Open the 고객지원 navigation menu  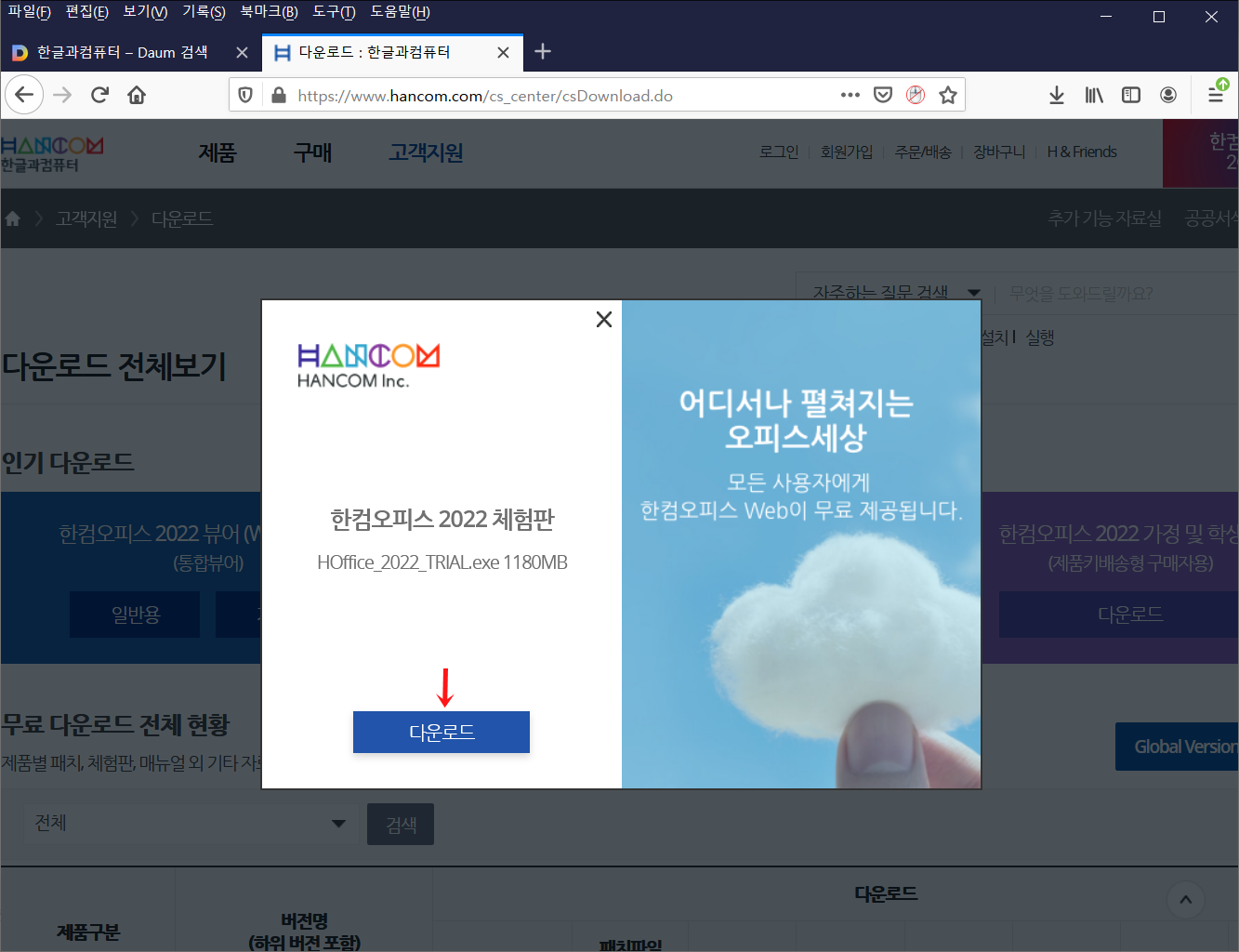click(426, 153)
